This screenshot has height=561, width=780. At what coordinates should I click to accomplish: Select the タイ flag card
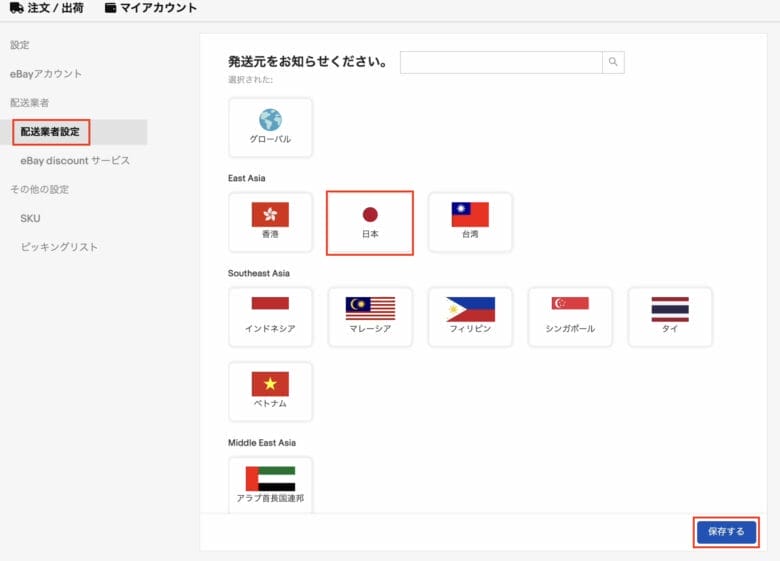coord(670,317)
